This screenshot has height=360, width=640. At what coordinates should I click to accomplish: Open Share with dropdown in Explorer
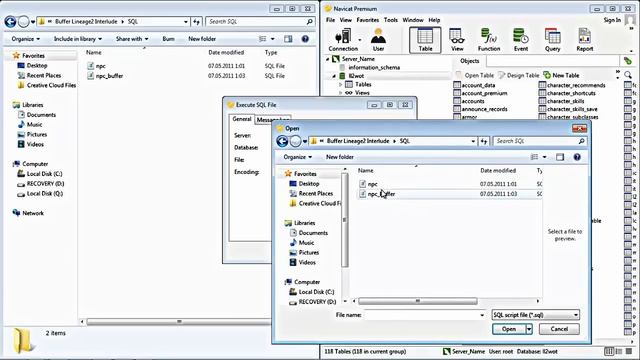coord(132,39)
